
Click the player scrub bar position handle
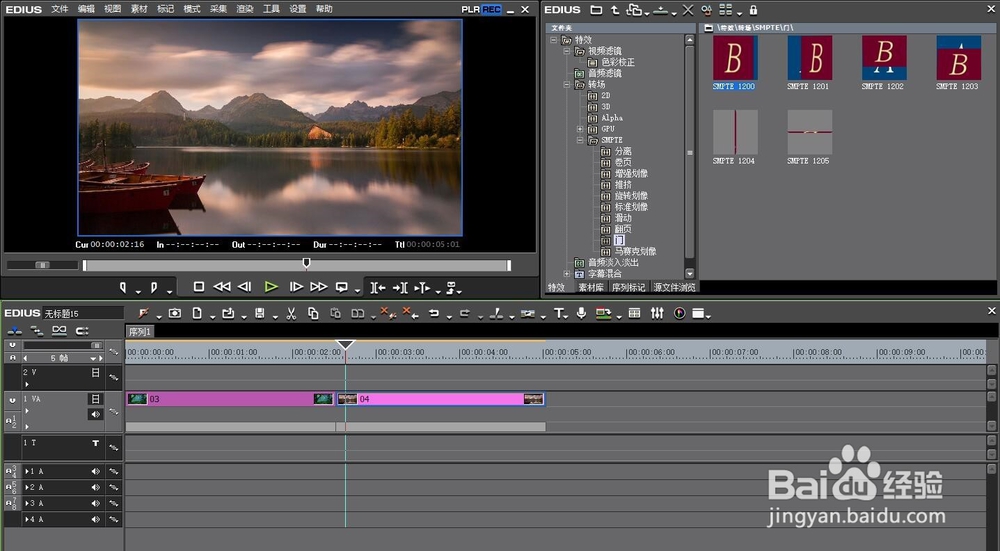tap(306, 263)
